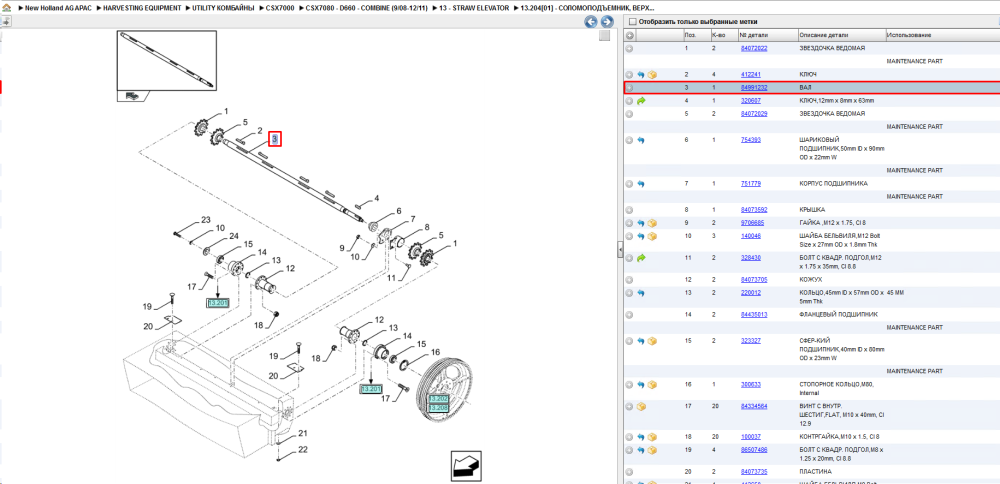
Task: Open the yellow box icon on the 323327 row
Action: coord(652,341)
